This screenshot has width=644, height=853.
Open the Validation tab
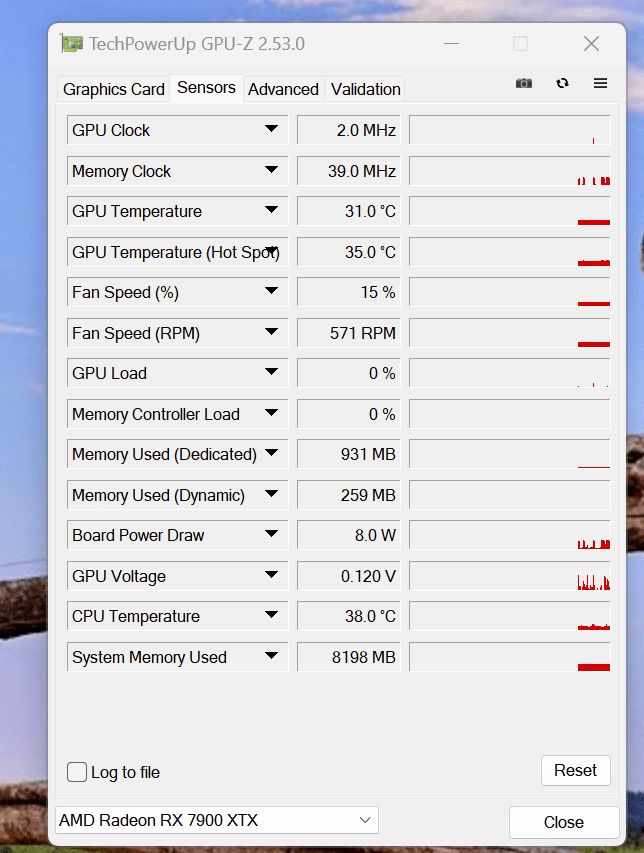click(366, 89)
